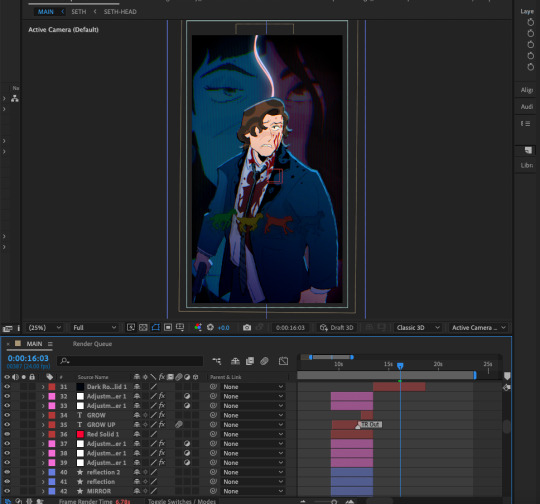Screen dimensions: 540x504
Task: Toggle transparency grid icon in viewer
Action: (143, 327)
